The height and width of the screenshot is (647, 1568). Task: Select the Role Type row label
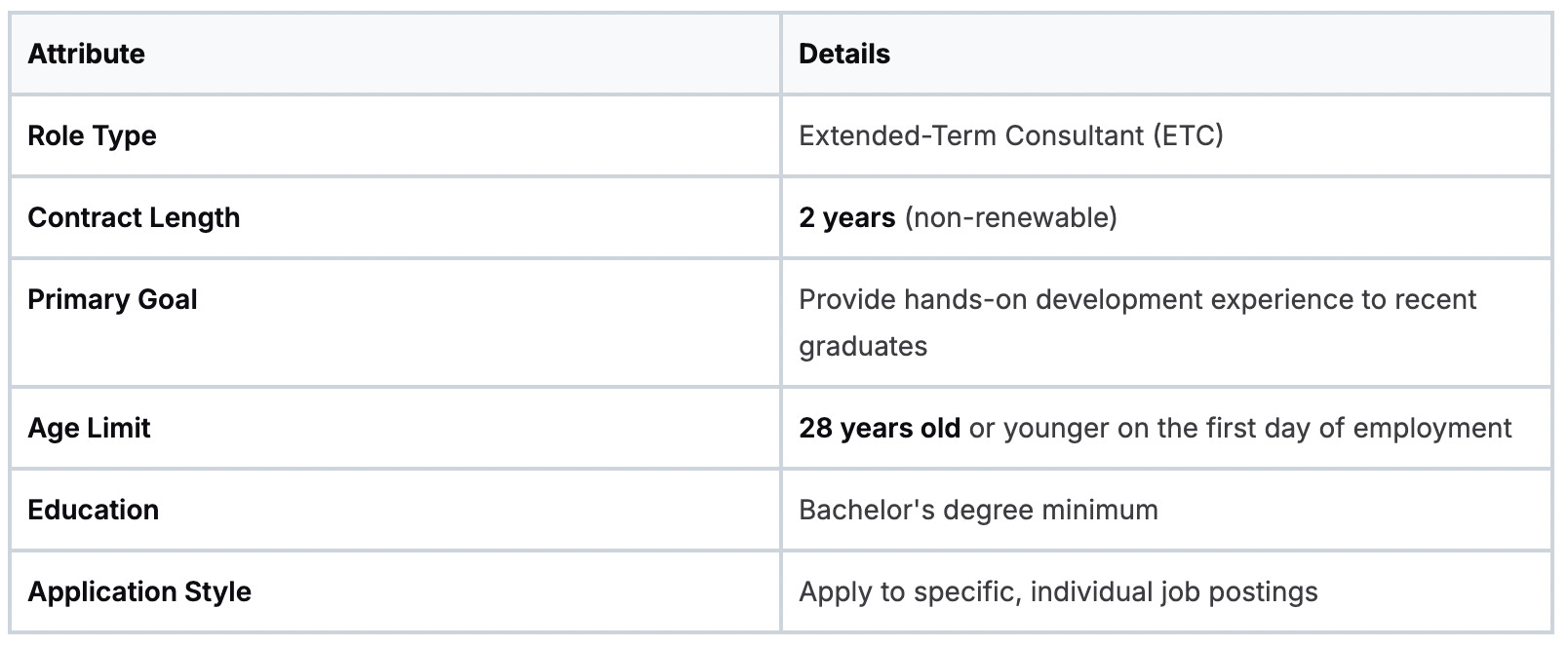92,135
